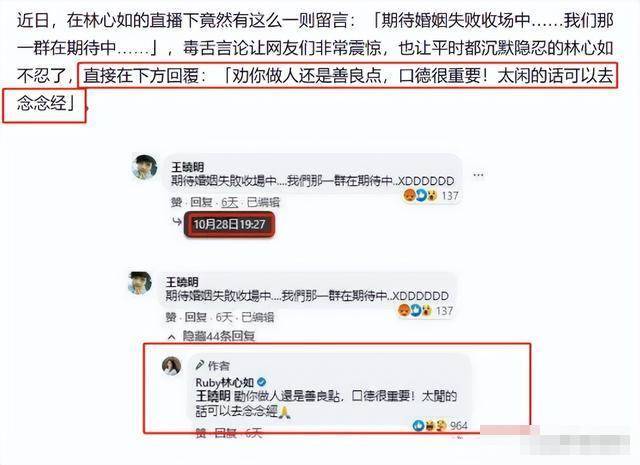Open first 王曉明 commenter avatar

click(x=144, y=167)
